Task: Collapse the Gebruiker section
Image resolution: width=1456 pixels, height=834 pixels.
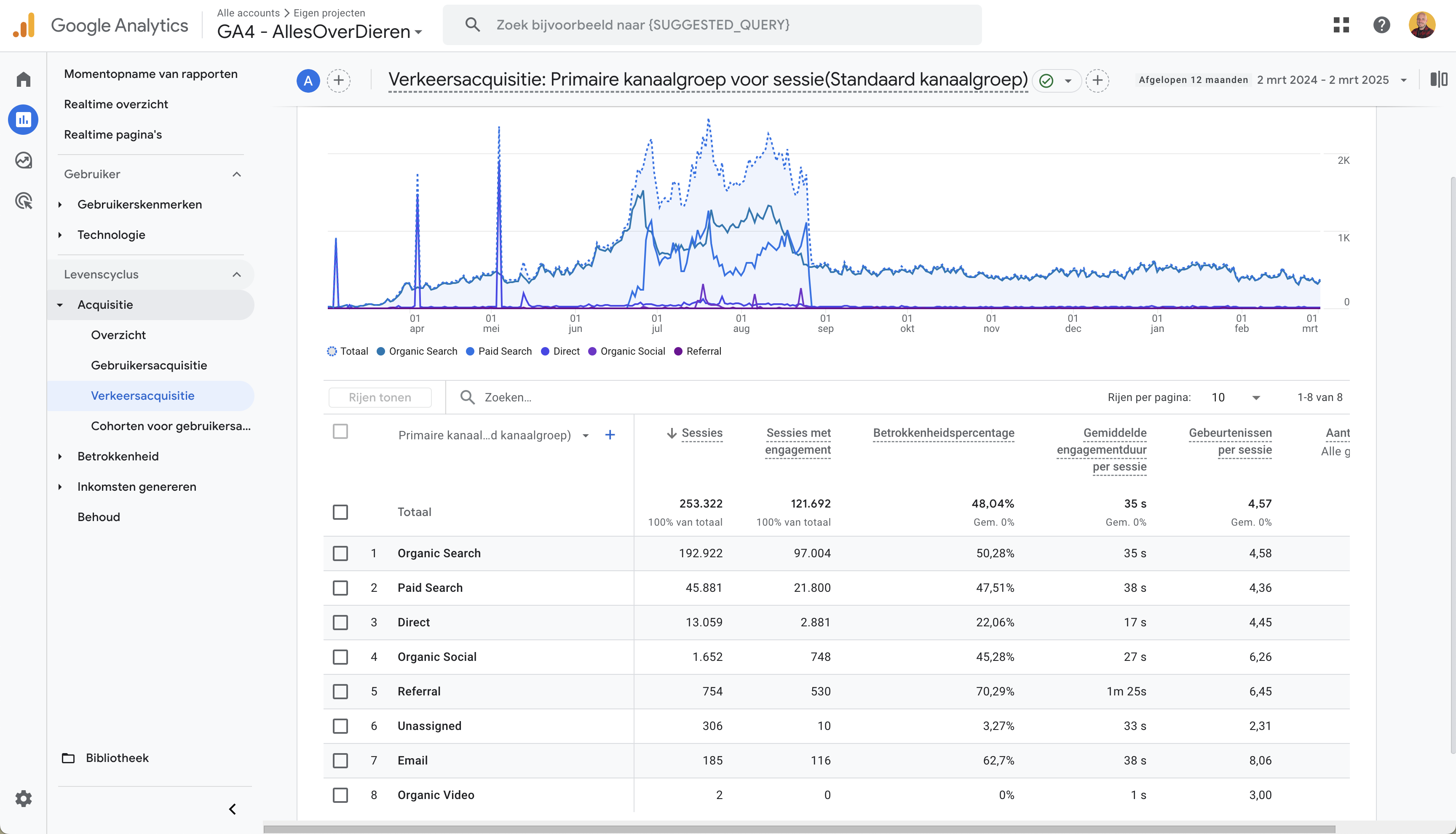Action: click(x=236, y=174)
